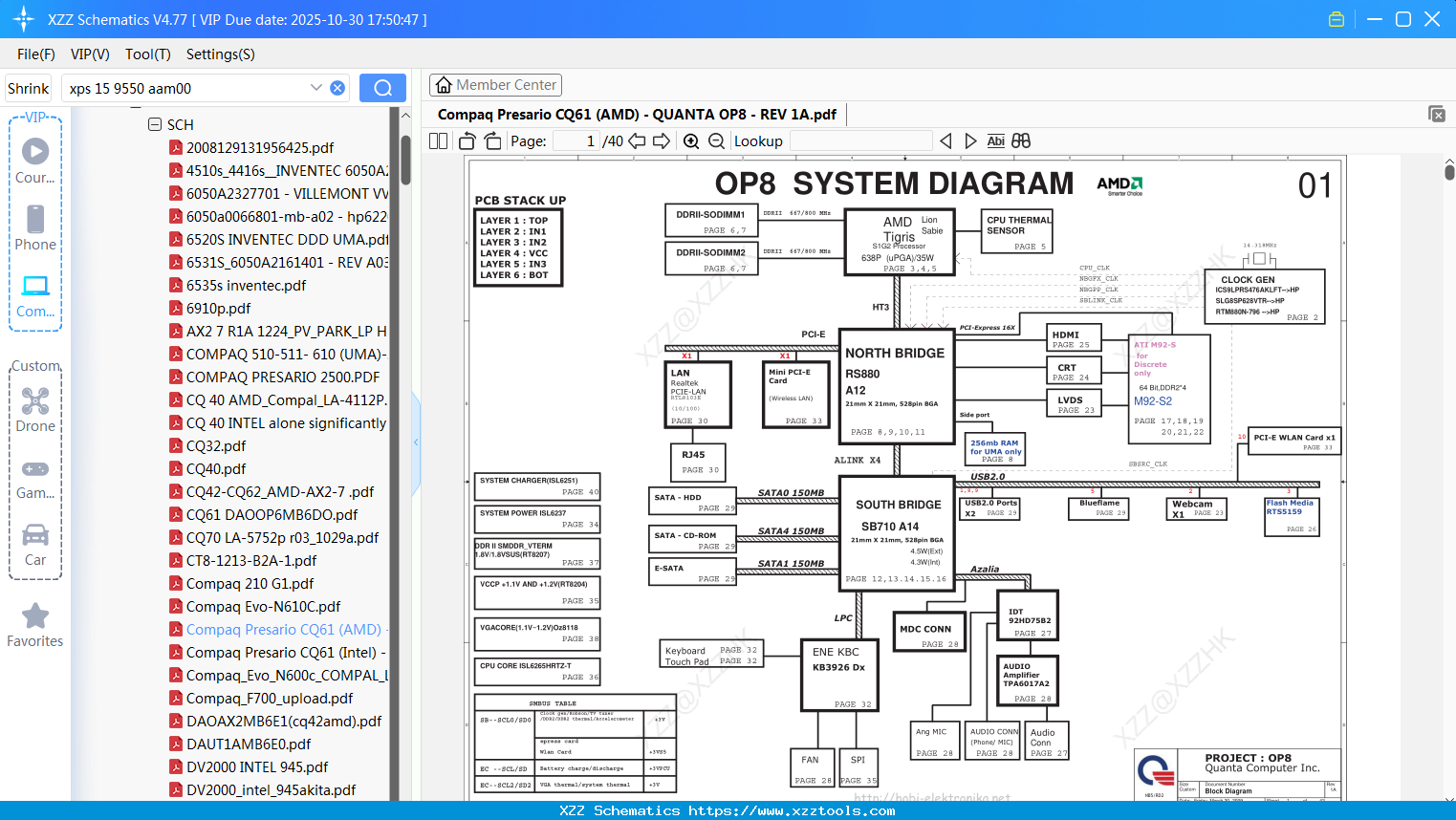Click the shopping bag icon in the title bar
Image resolution: width=1456 pixels, height=820 pixels.
(1336, 19)
